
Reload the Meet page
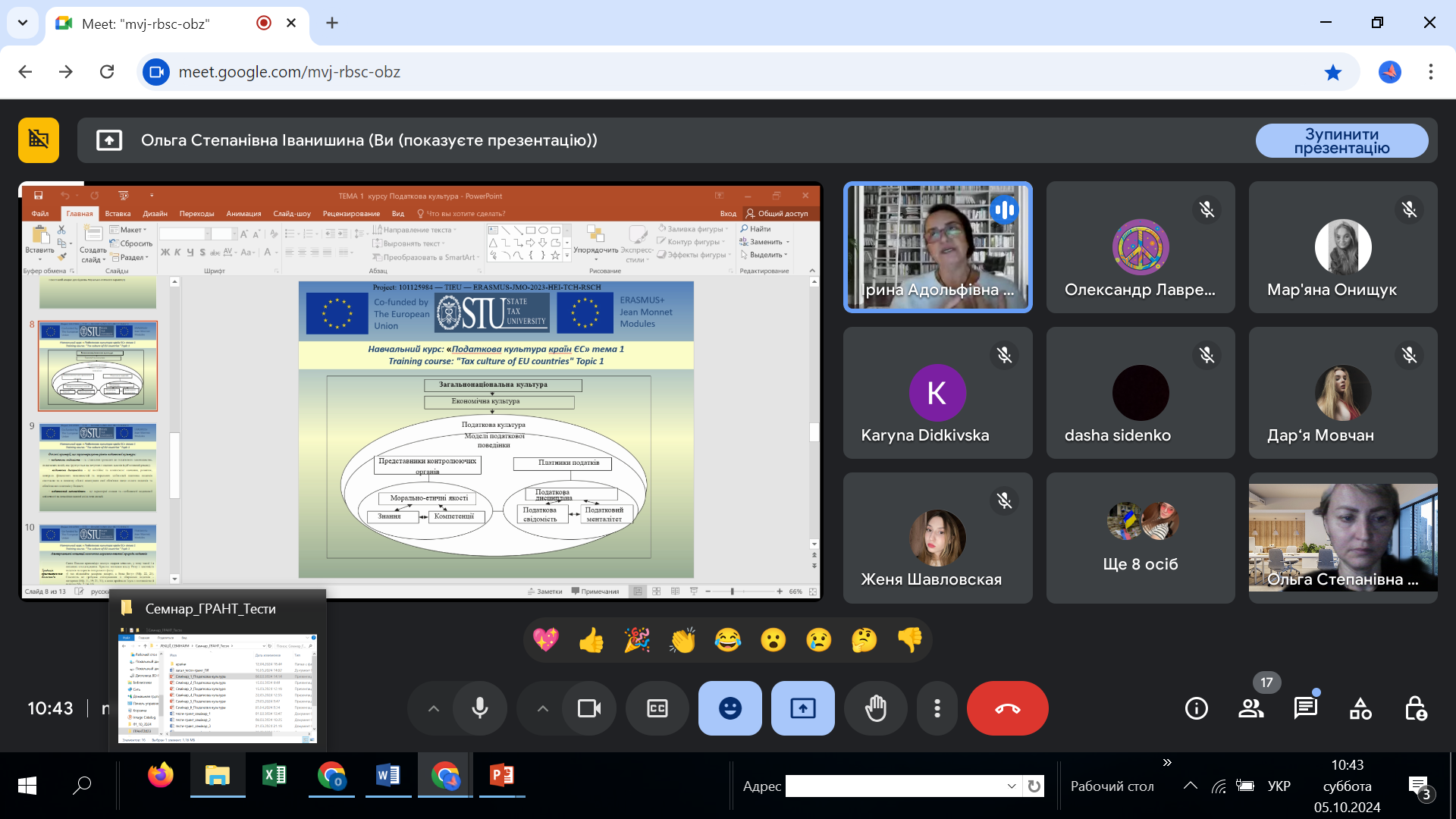107,72
